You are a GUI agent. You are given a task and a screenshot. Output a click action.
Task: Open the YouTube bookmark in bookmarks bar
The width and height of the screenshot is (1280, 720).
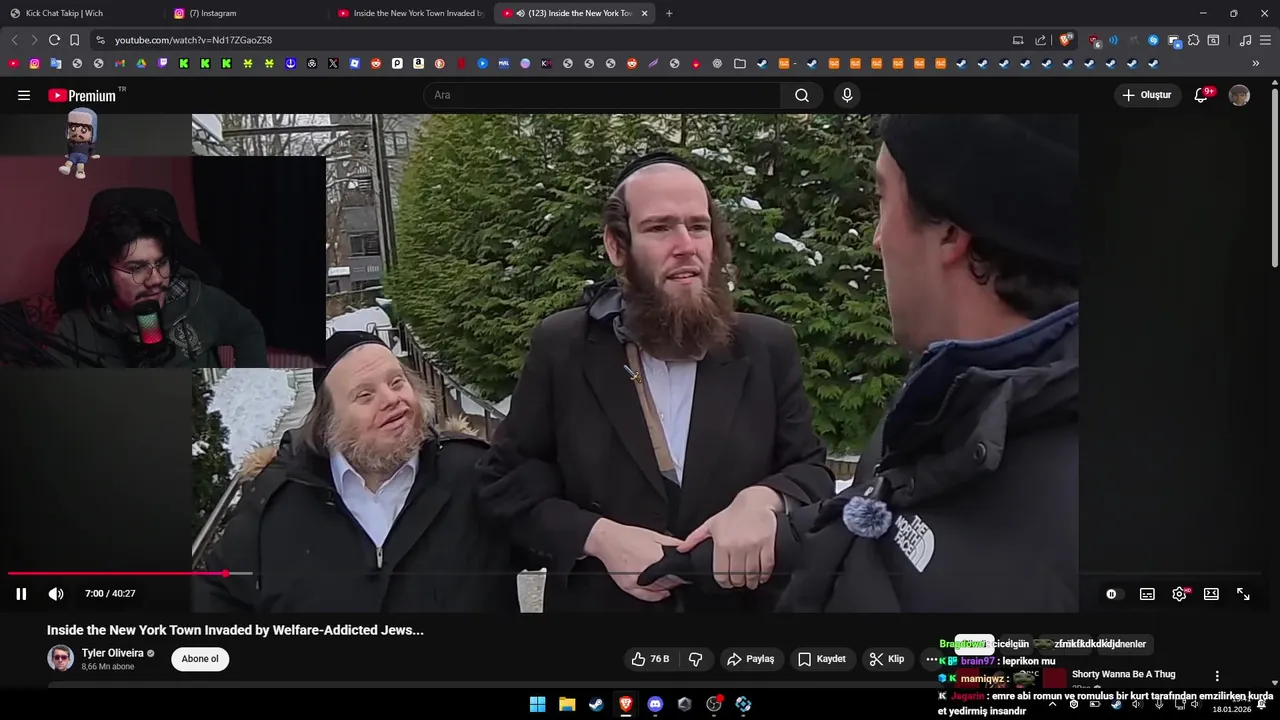(x=13, y=63)
